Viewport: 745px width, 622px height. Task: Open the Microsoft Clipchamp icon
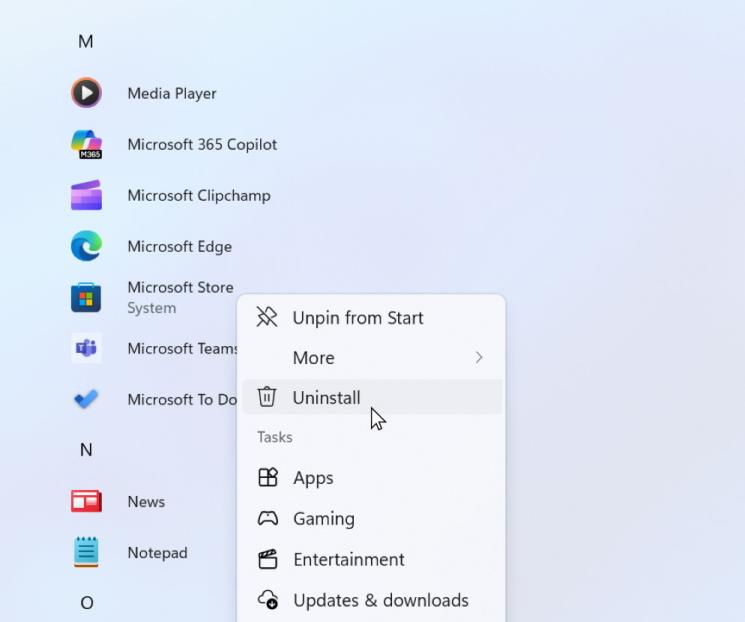(x=86, y=195)
